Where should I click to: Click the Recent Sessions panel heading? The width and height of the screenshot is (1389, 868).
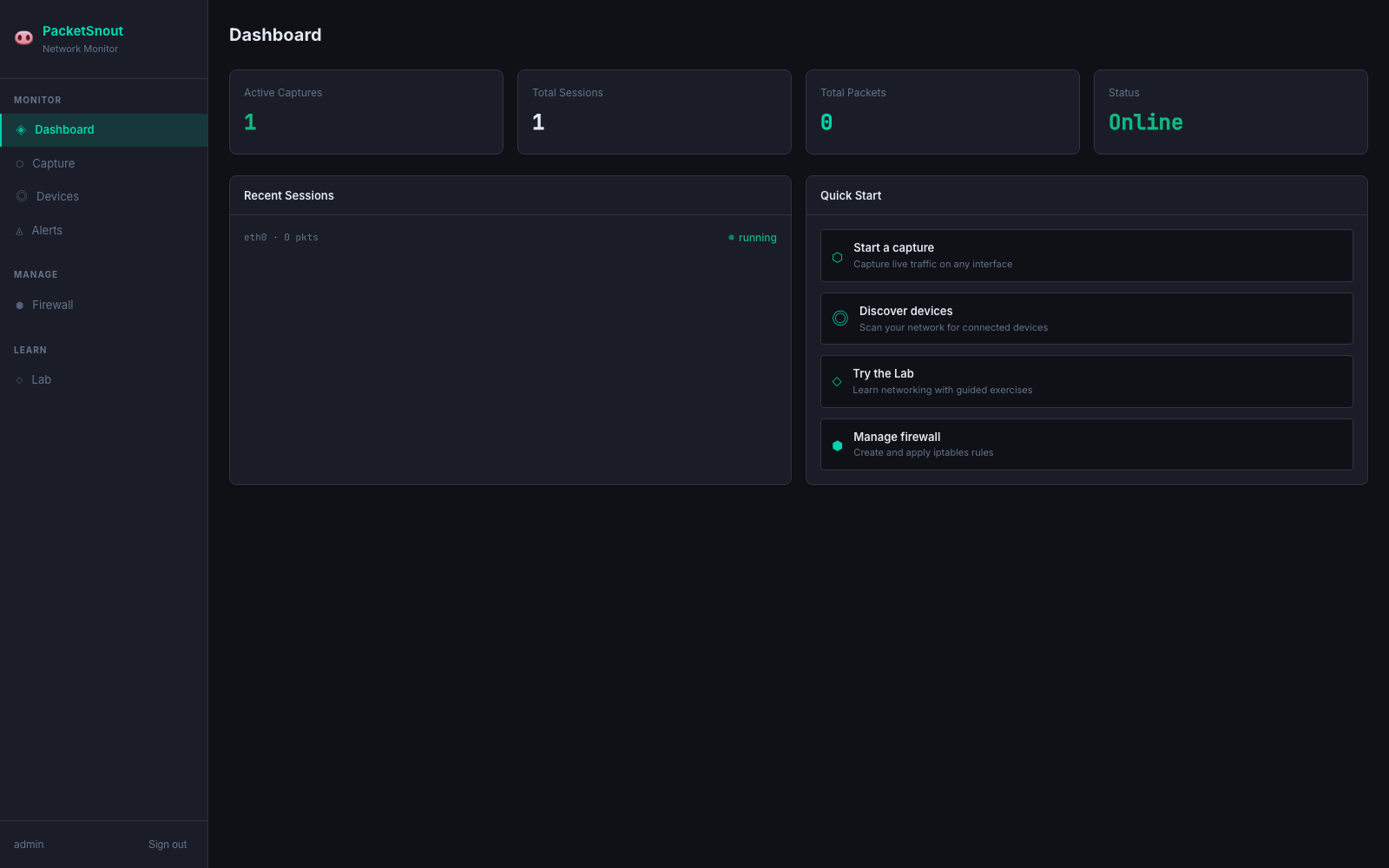(288, 196)
